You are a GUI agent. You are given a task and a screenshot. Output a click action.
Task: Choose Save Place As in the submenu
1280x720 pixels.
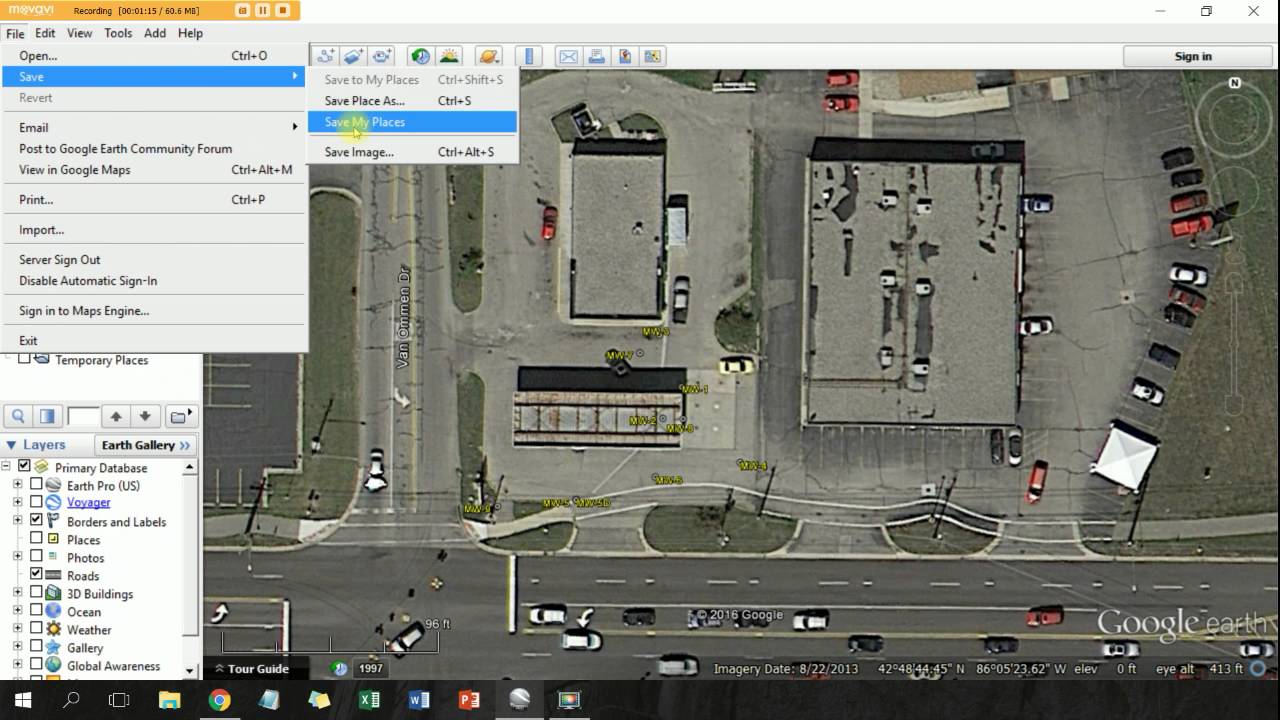pos(412,101)
